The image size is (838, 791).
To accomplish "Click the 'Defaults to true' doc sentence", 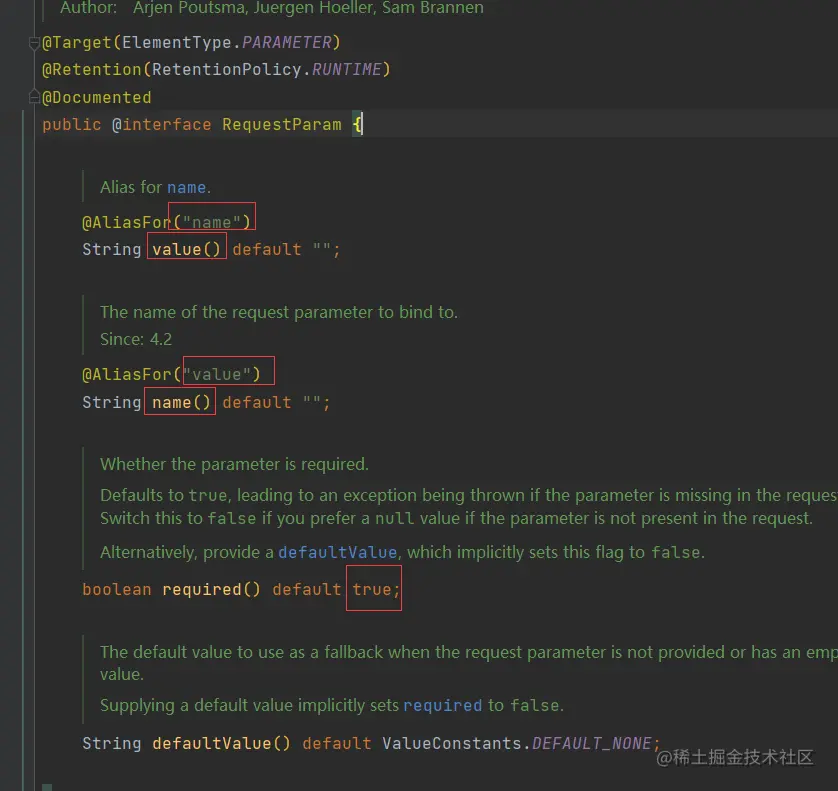I will coord(468,495).
